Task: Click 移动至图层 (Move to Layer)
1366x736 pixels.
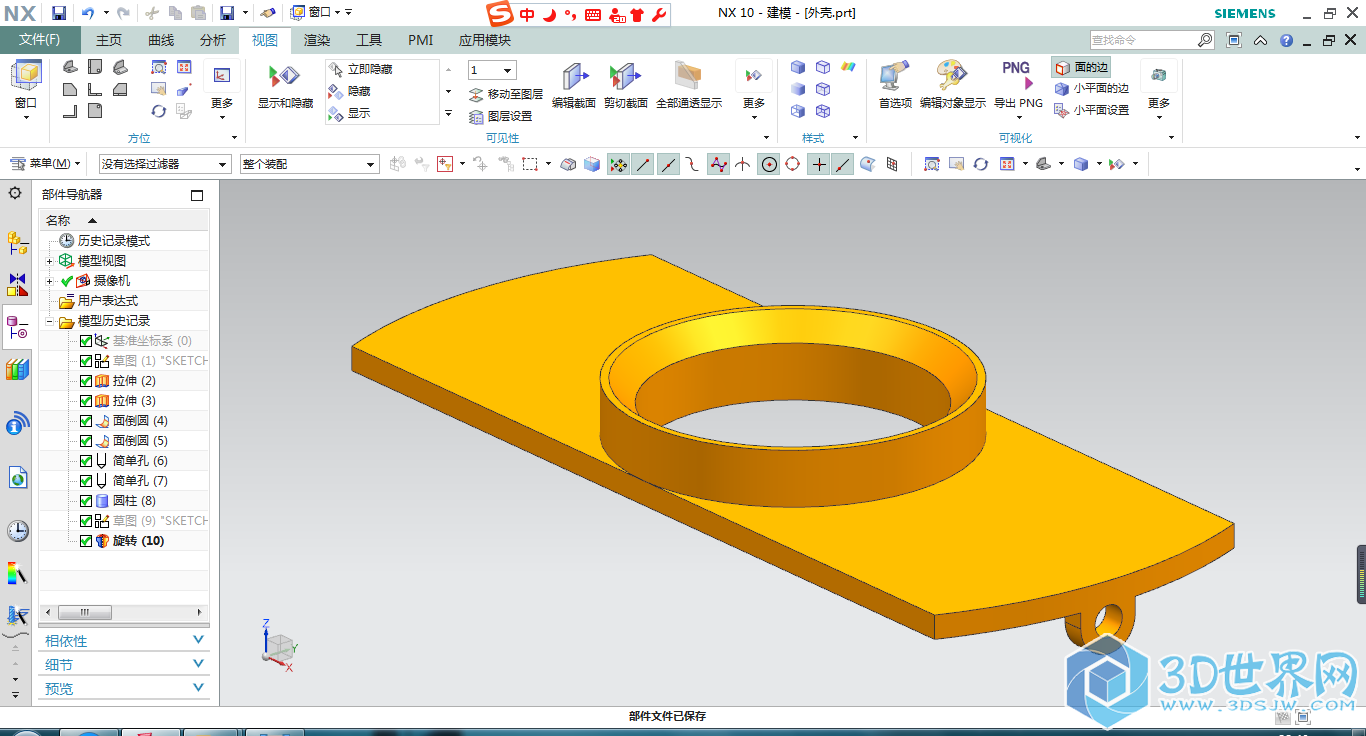Action: pyautogui.click(x=506, y=94)
